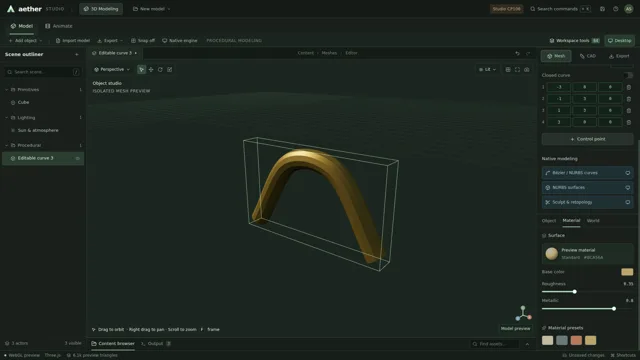Delete control point row 2

(x=629, y=99)
